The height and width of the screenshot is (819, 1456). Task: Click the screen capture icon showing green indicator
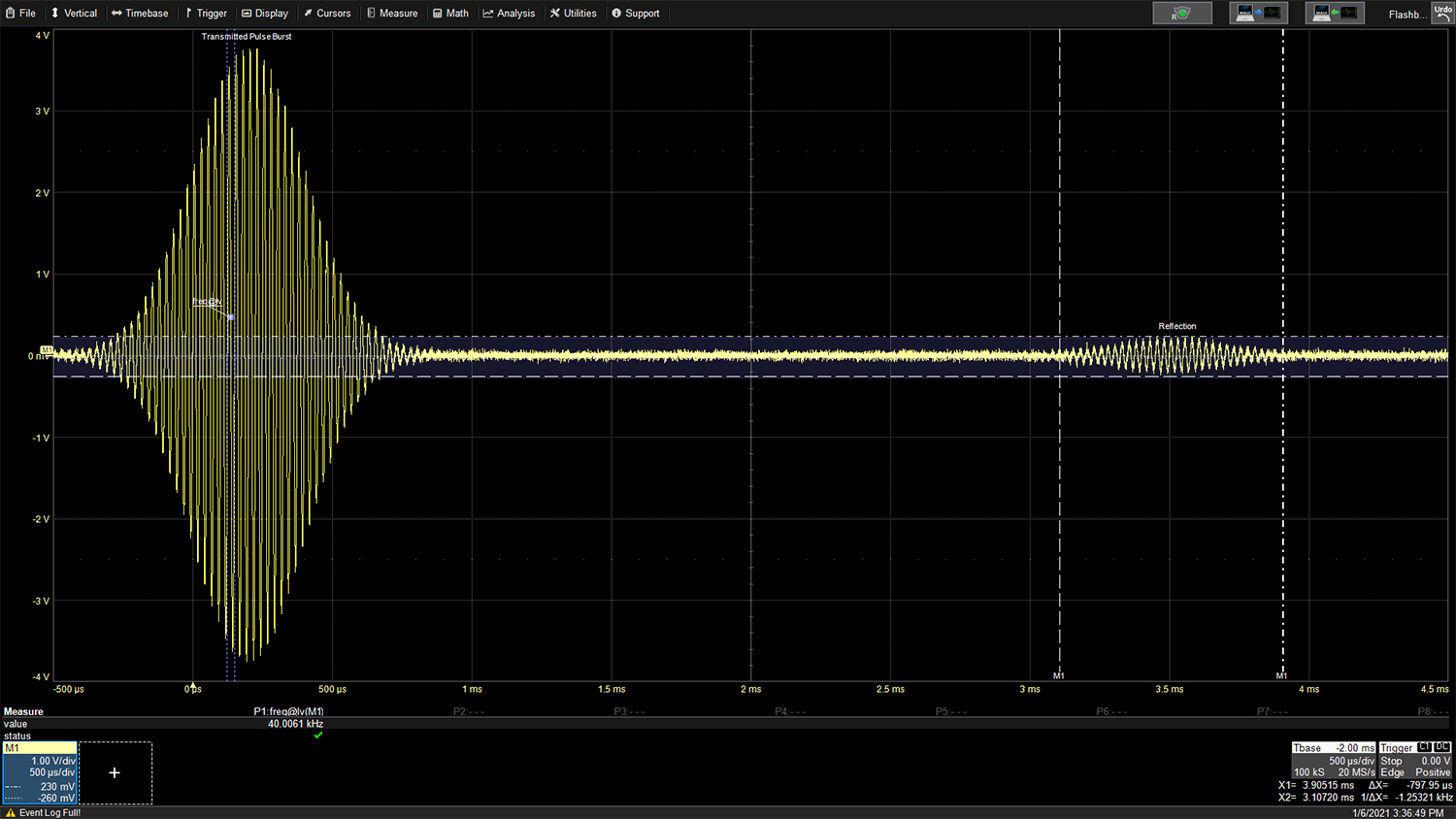1181,13
